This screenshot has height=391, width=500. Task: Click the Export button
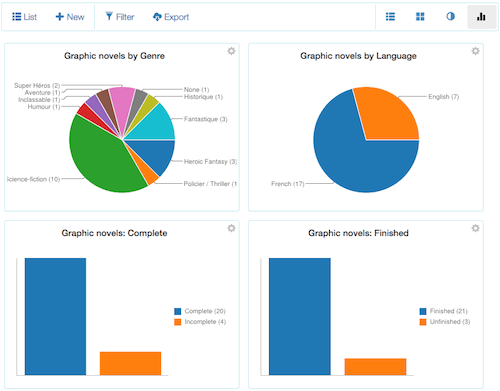pyautogui.click(x=171, y=17)
